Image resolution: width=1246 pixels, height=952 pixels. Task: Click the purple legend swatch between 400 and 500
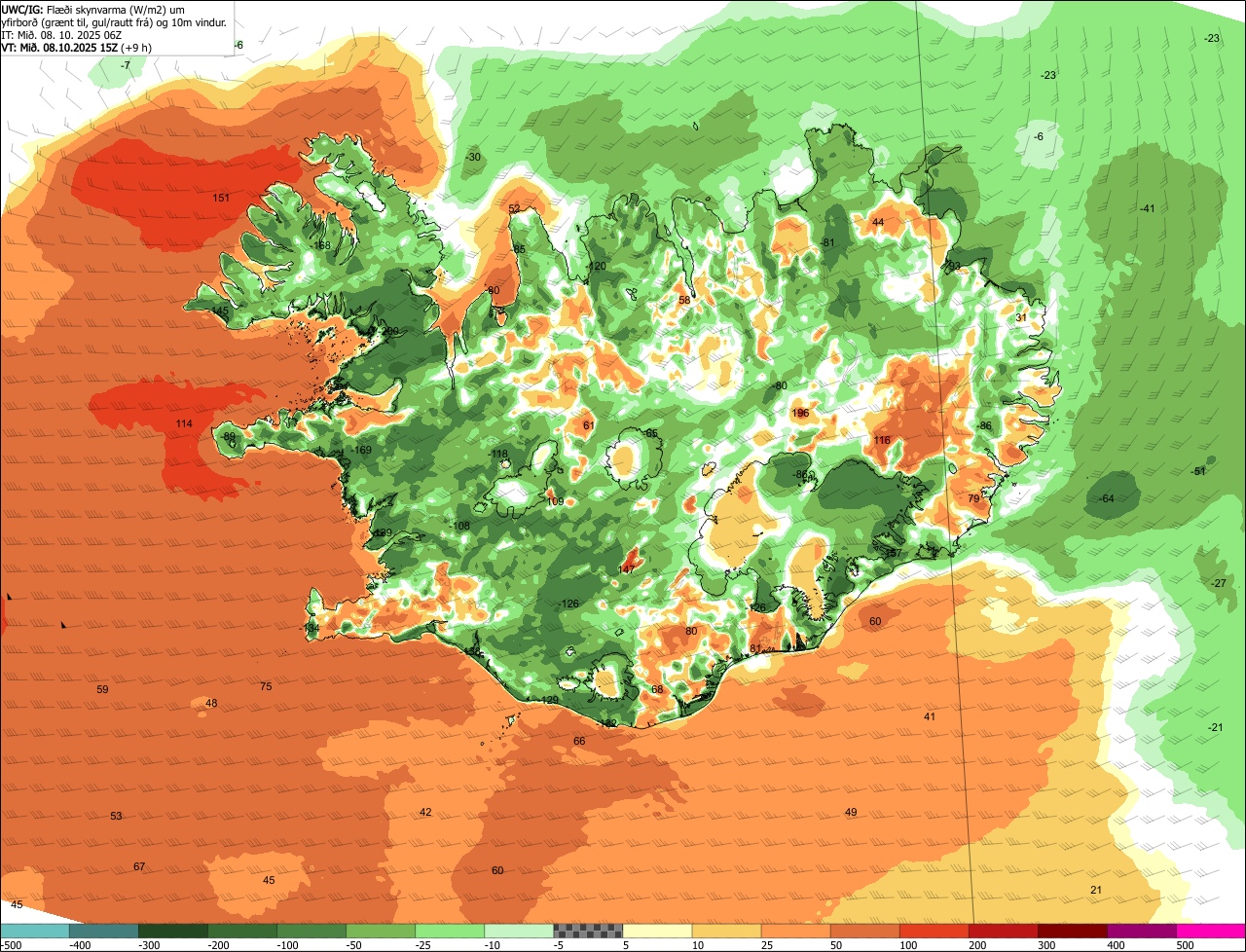click(1141, 931)
